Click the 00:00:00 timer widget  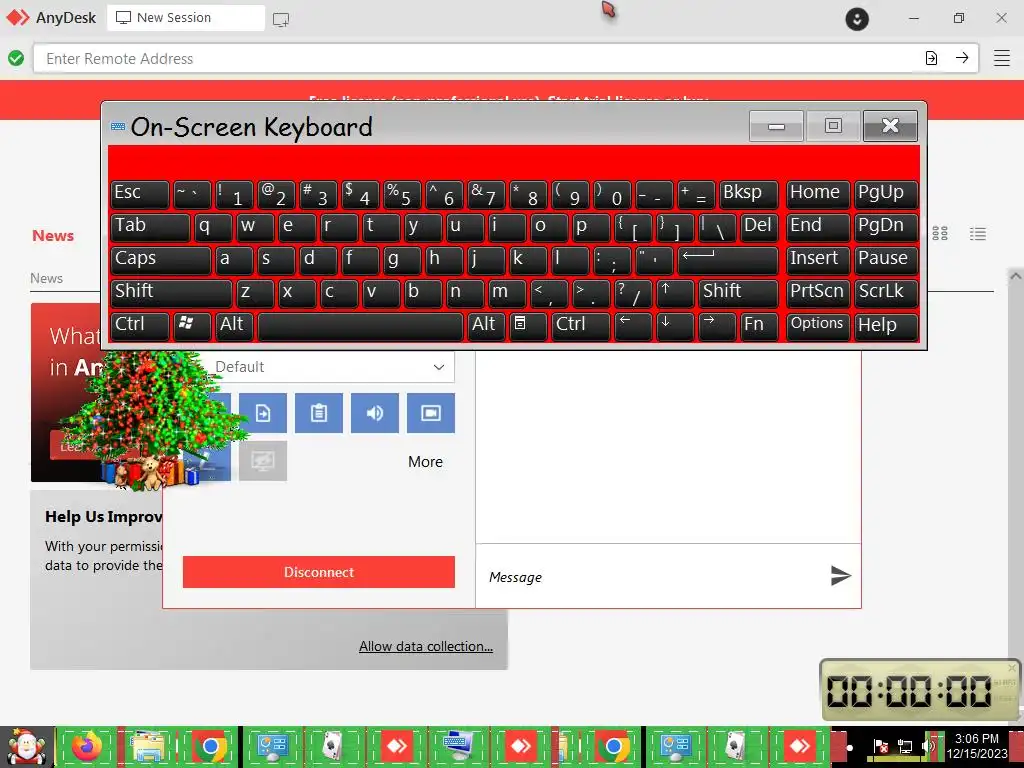919,690
